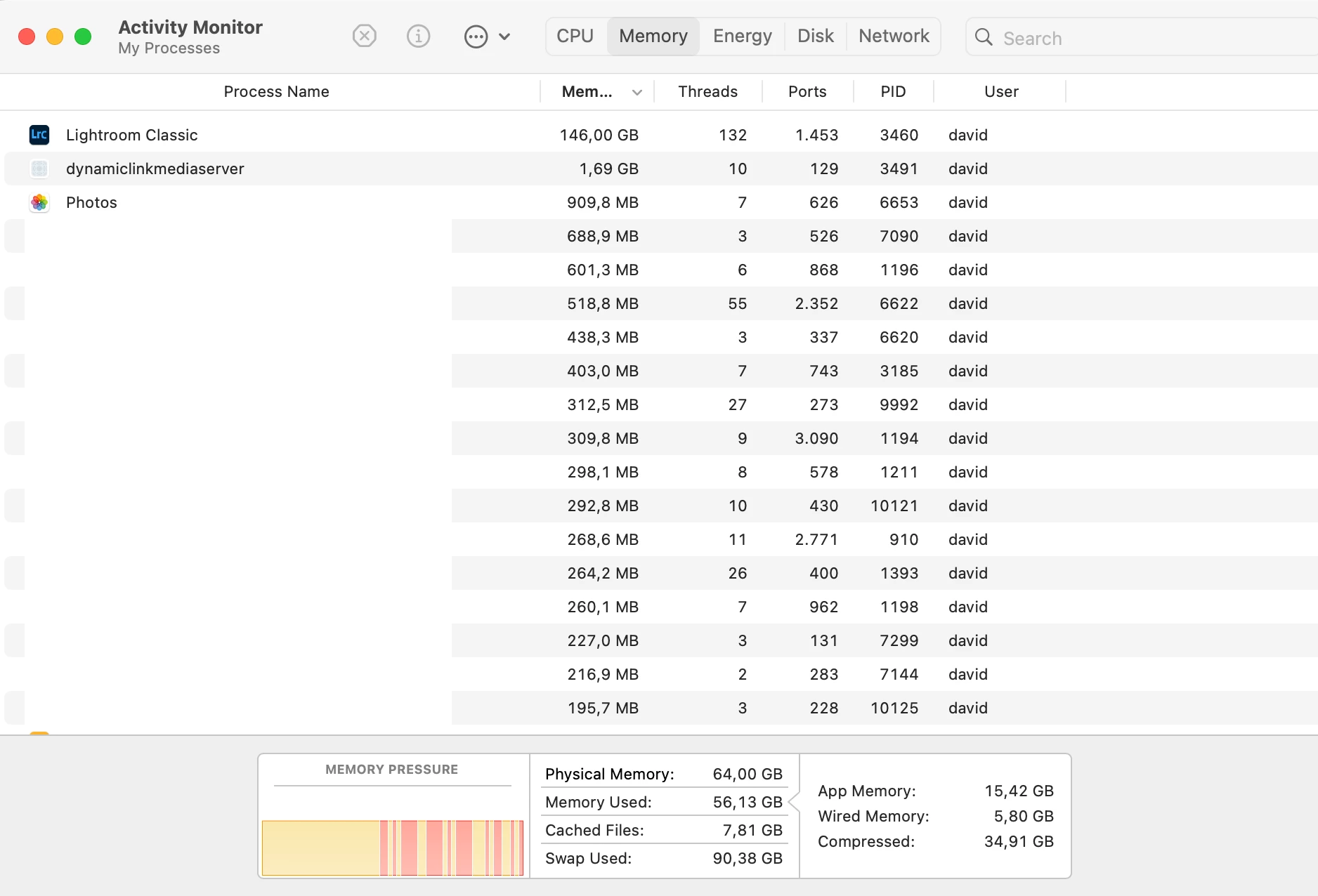
Task: Click the dynamiclinkmediaserver process icon
Action: coord(39,169)
